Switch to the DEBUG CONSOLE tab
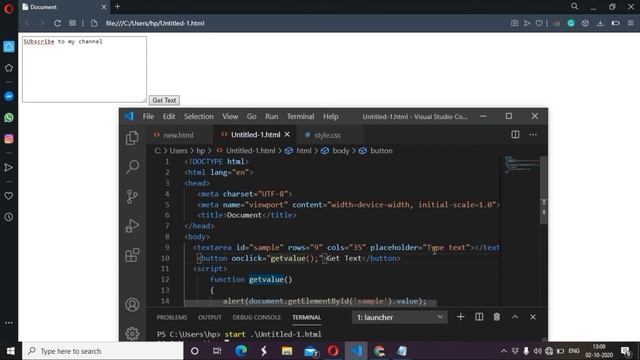Screen dimensions: 640x360 point(257,317)
